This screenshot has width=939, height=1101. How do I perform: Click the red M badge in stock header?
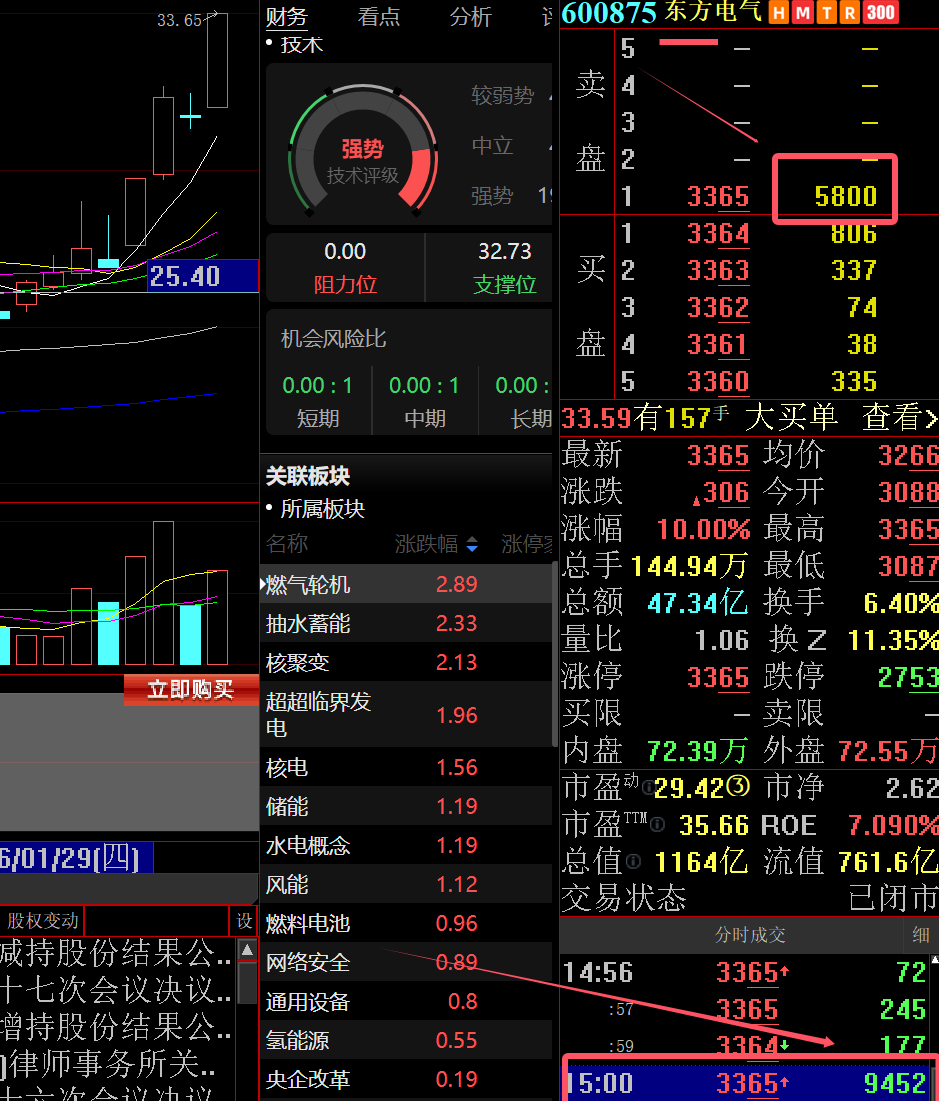pos(803,13)
